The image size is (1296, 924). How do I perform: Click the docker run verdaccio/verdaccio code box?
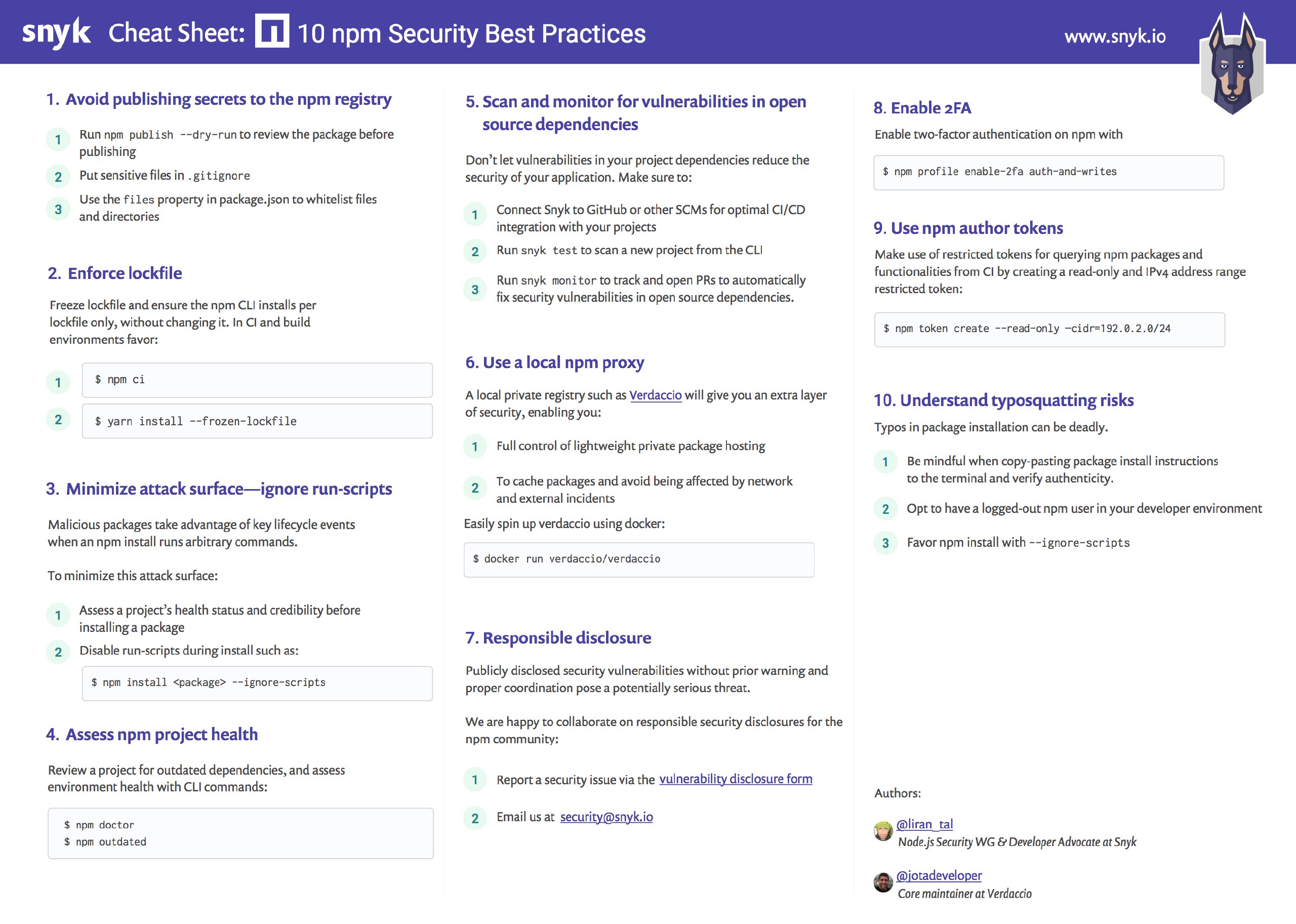click(x=639, y=560)
